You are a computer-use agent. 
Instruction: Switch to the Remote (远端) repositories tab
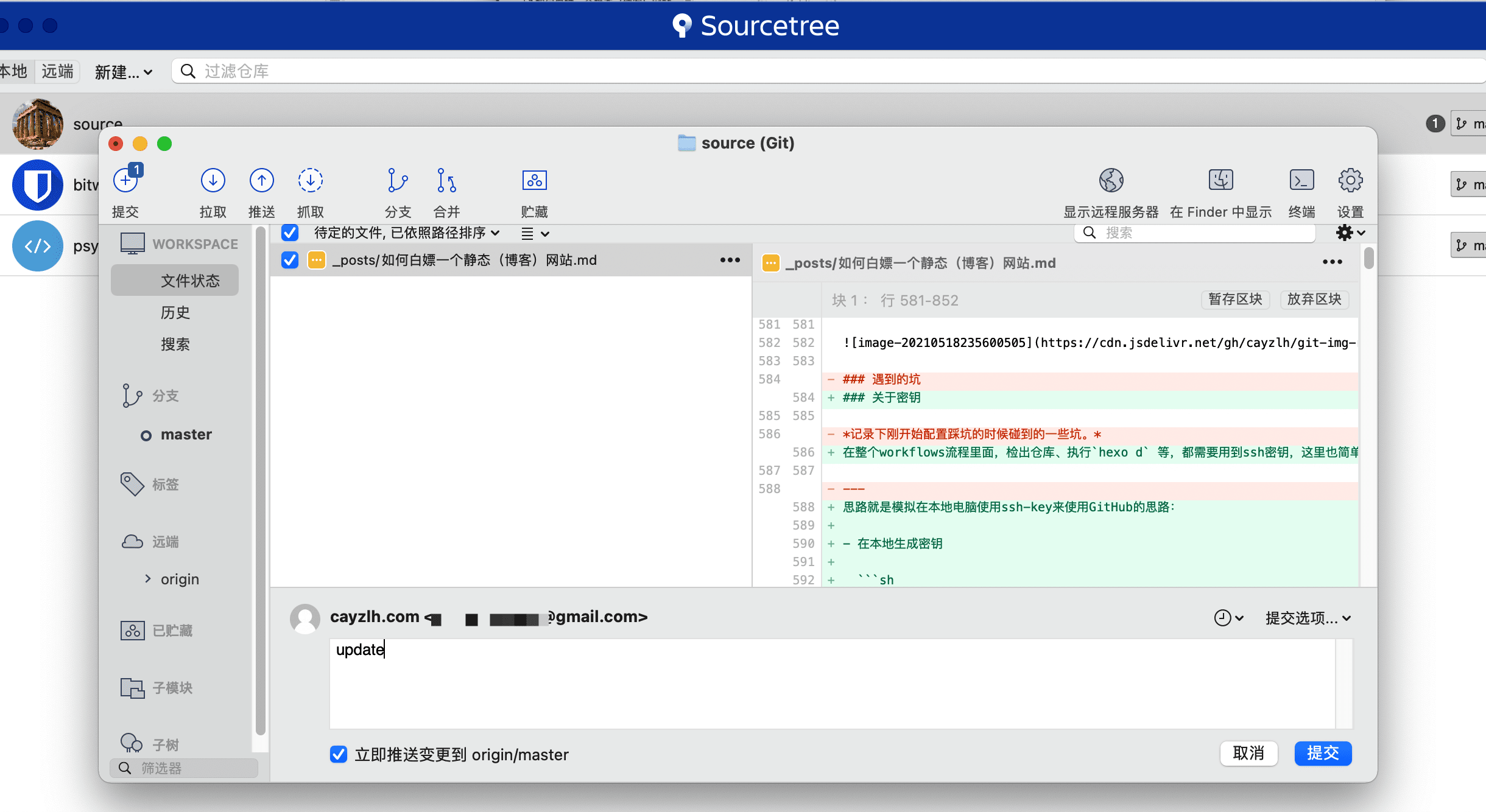click(x=57, y=72)
